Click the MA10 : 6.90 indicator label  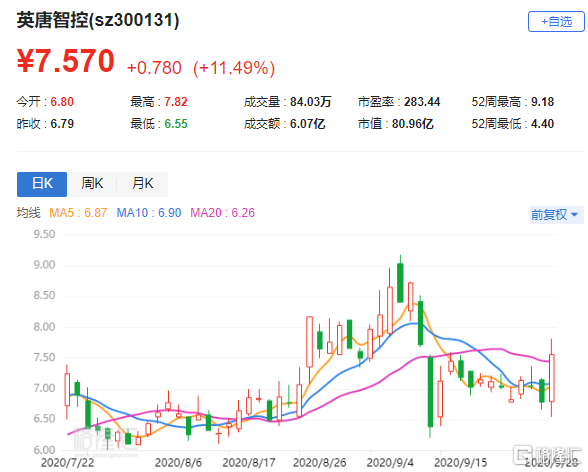[149, 213]
